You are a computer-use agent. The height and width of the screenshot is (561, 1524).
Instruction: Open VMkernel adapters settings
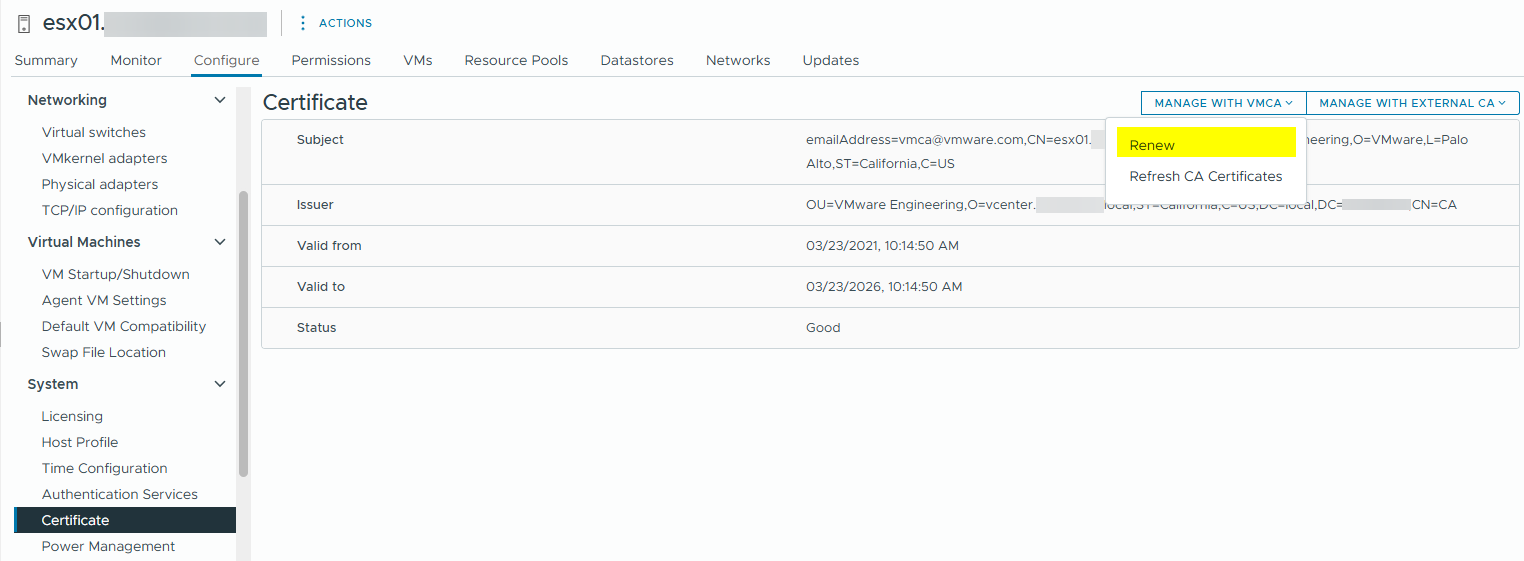104,158
